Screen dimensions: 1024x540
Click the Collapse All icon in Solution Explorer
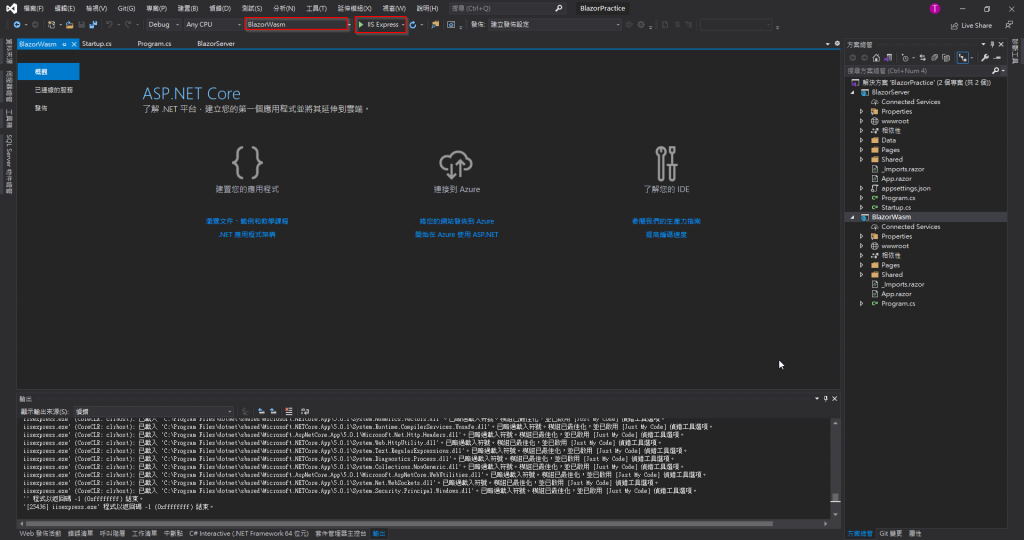click(935, 58)
